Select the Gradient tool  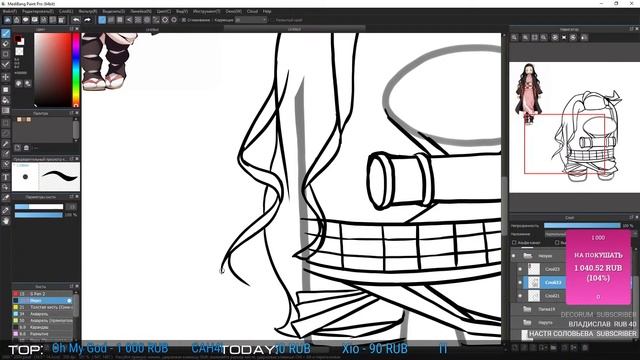coord(5,111)
